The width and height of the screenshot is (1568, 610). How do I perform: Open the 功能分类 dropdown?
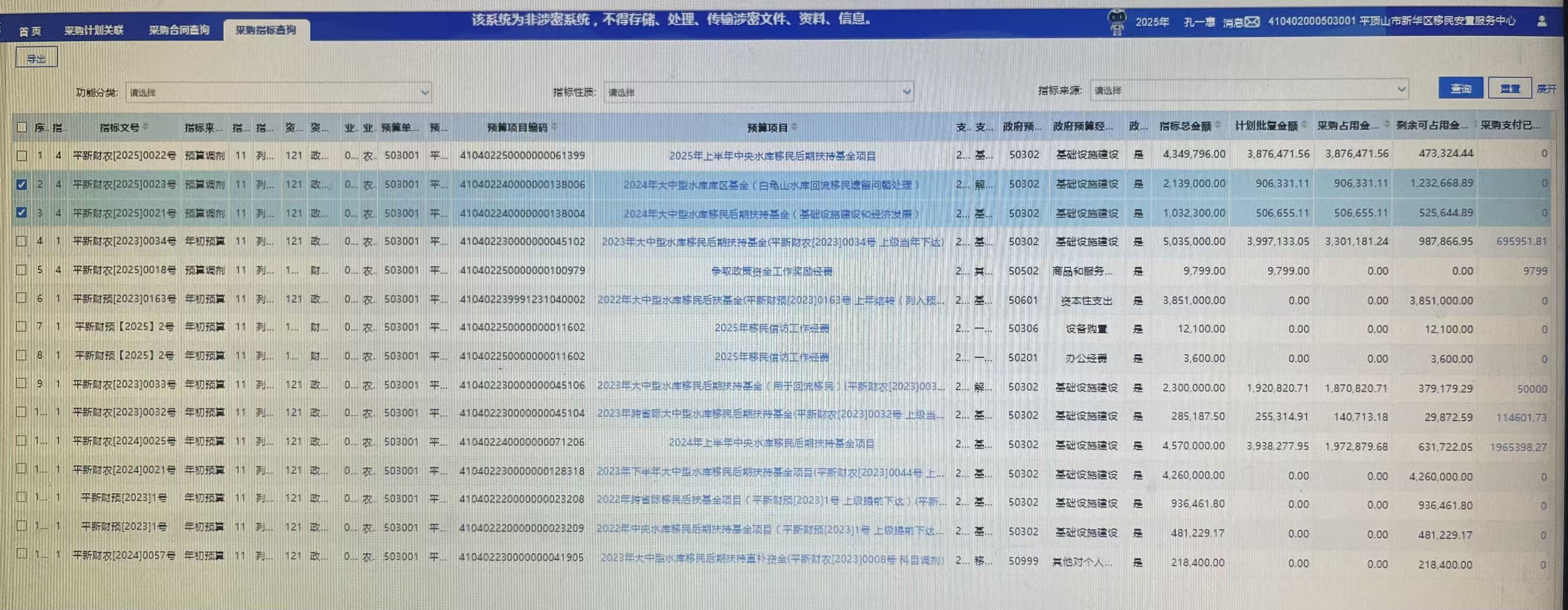click(x=278, y=93)
